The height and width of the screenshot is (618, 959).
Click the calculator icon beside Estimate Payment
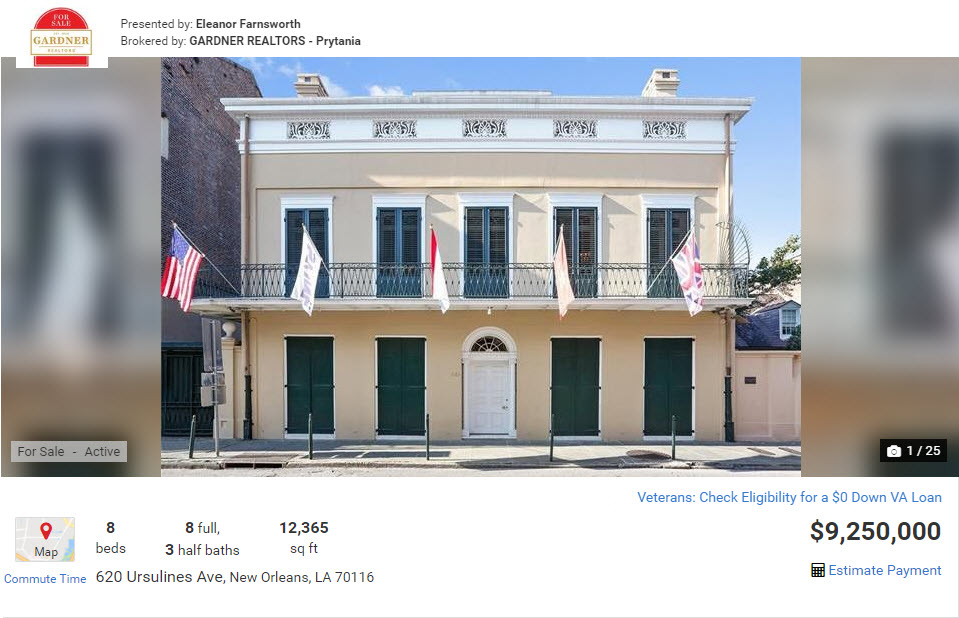click(818, 570)
